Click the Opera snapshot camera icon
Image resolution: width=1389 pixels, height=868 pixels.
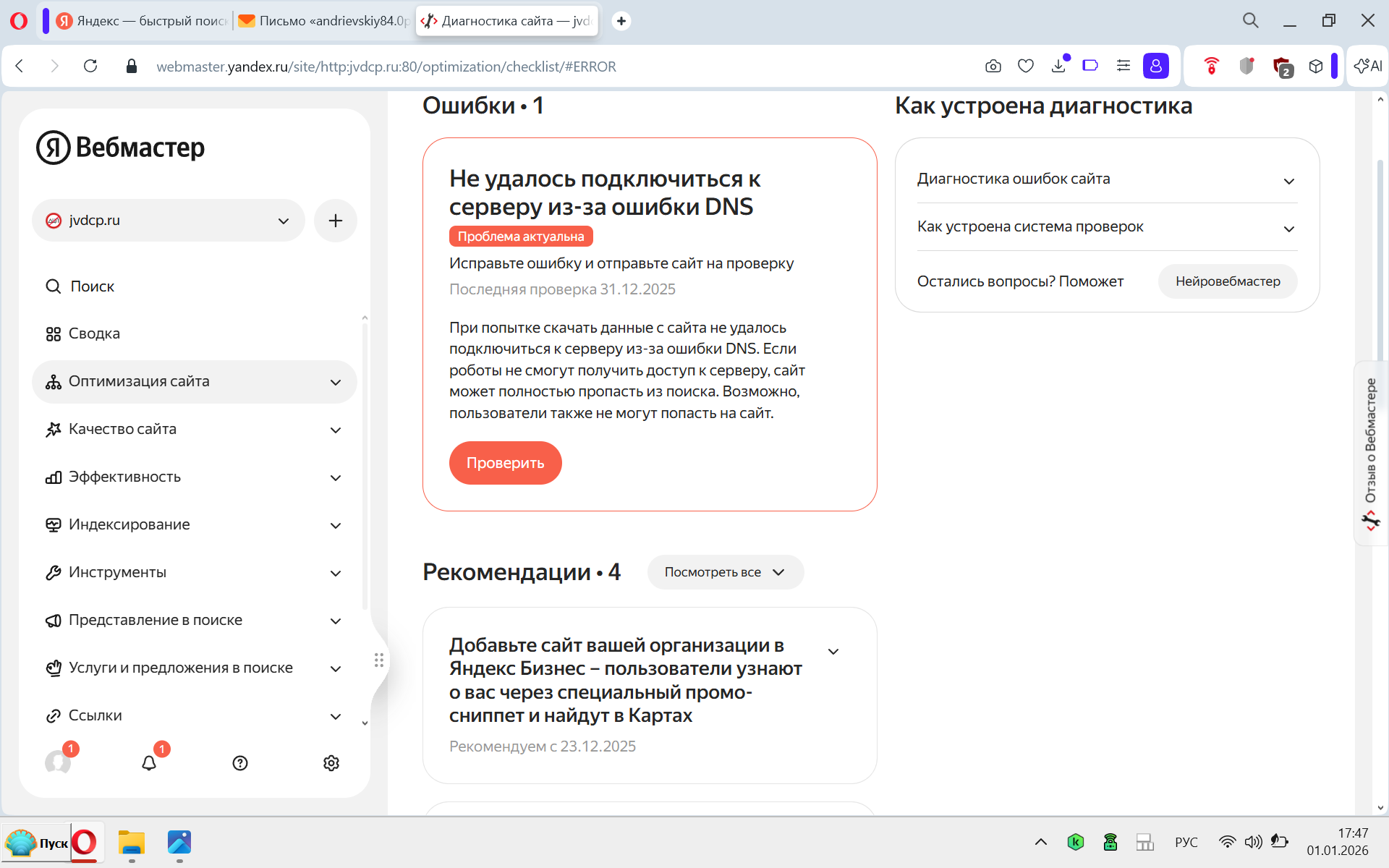[993, 67]
